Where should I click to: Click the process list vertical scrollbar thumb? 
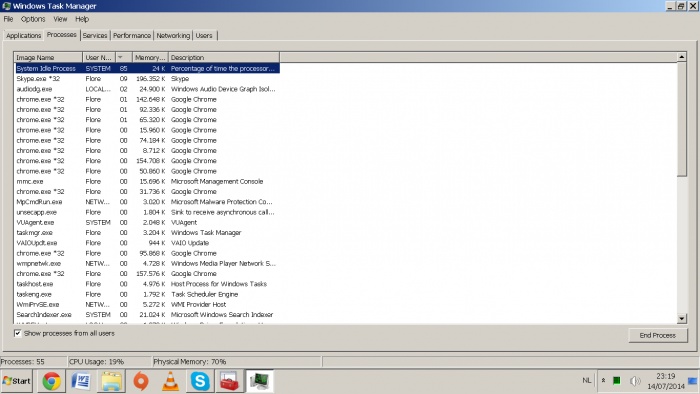point(682,119)
